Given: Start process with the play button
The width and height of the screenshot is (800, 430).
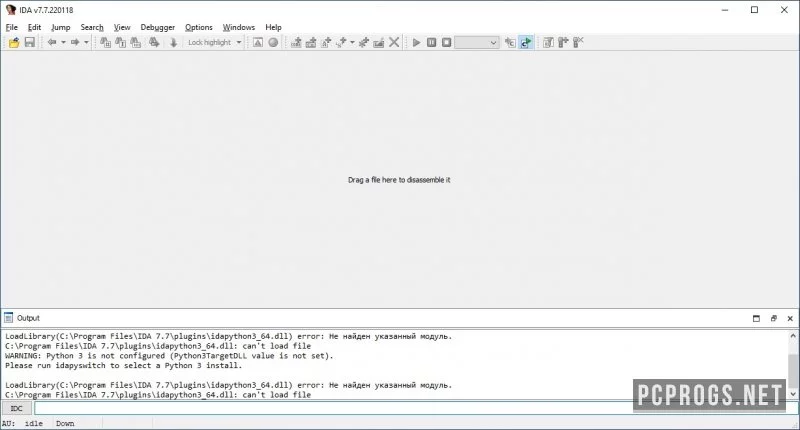Looking at the screenshot, I should (x=416, y=42).
